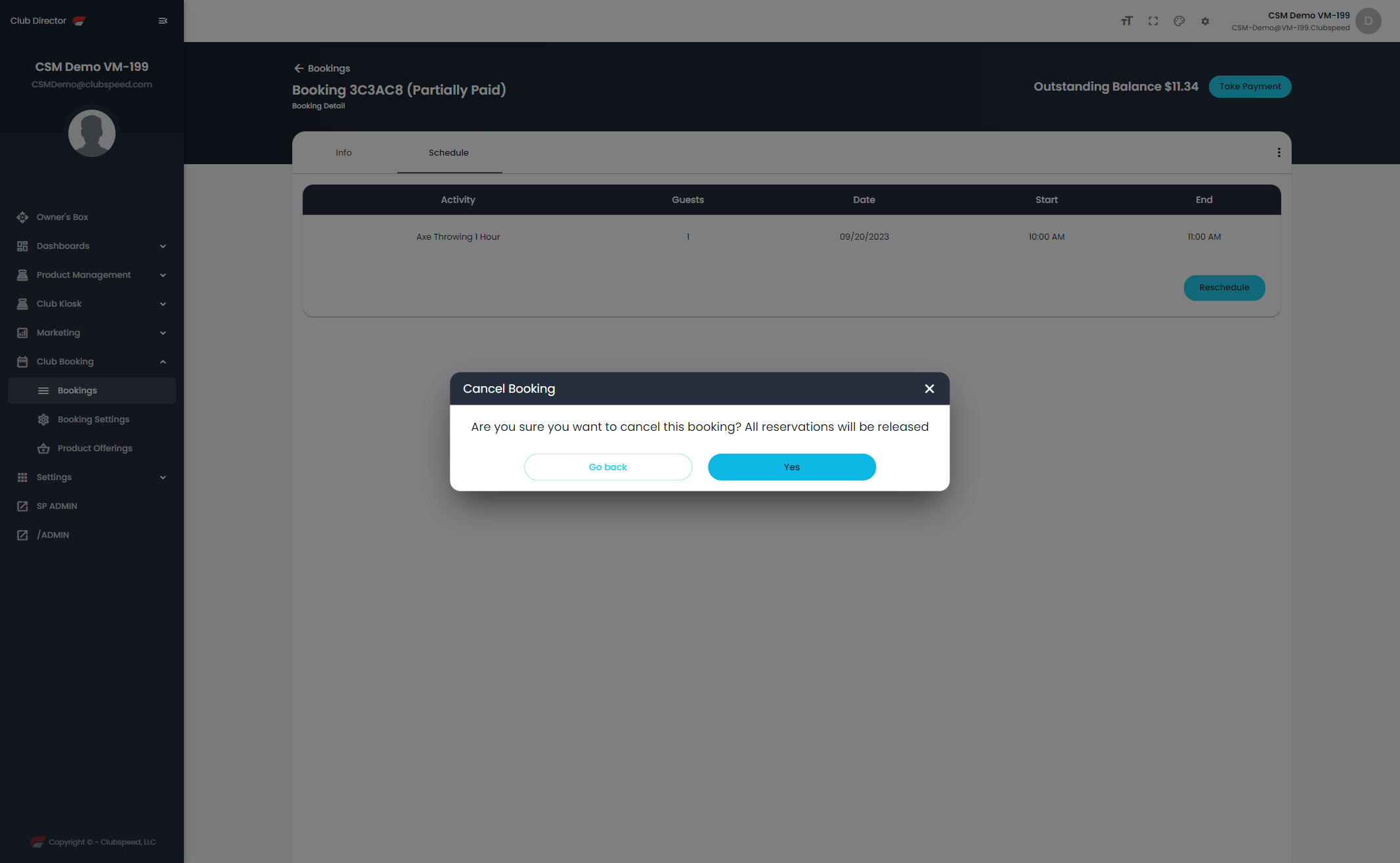Open the settings gear in top bar

click(x=1205, y=21)
